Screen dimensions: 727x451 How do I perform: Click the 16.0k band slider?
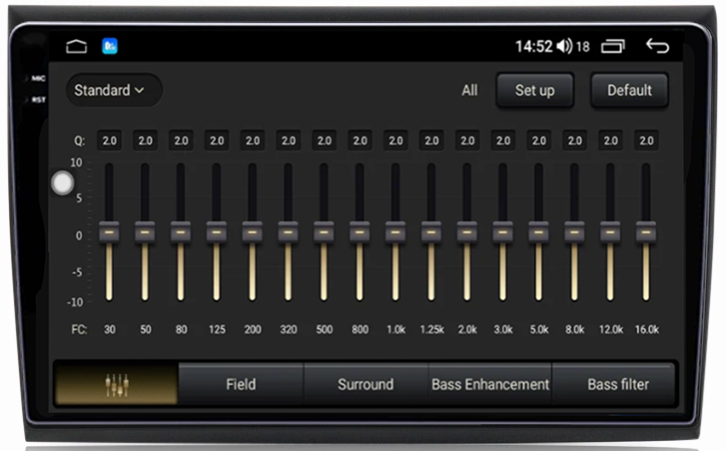click(x=646, y=232)
